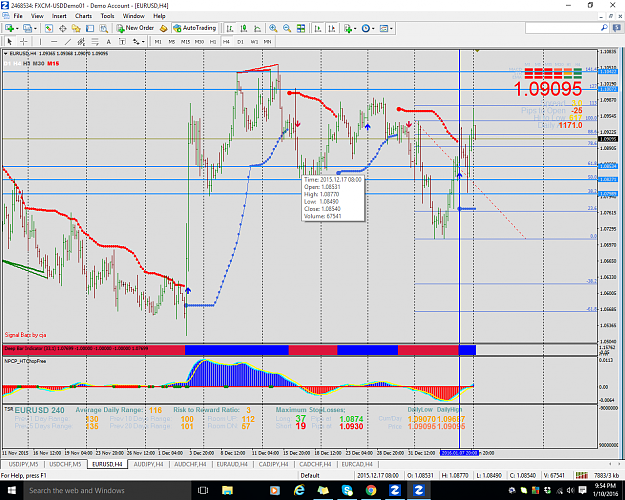This screenshot has width=625, height=500.
Task: Select the Text Label tool
Action: click(122, 41)
